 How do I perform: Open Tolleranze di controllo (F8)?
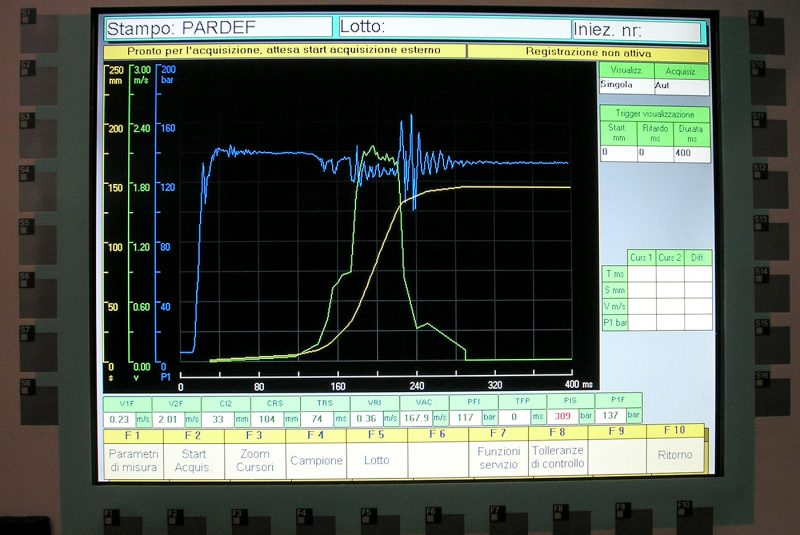(x=558, y=458)
